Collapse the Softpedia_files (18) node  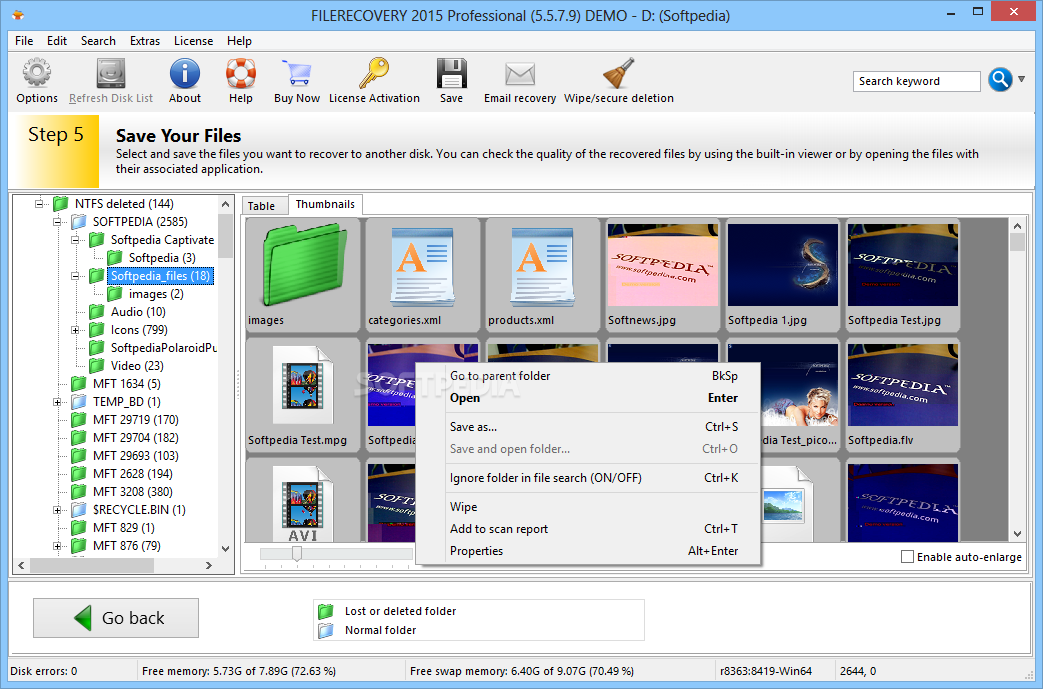point(75,275)
